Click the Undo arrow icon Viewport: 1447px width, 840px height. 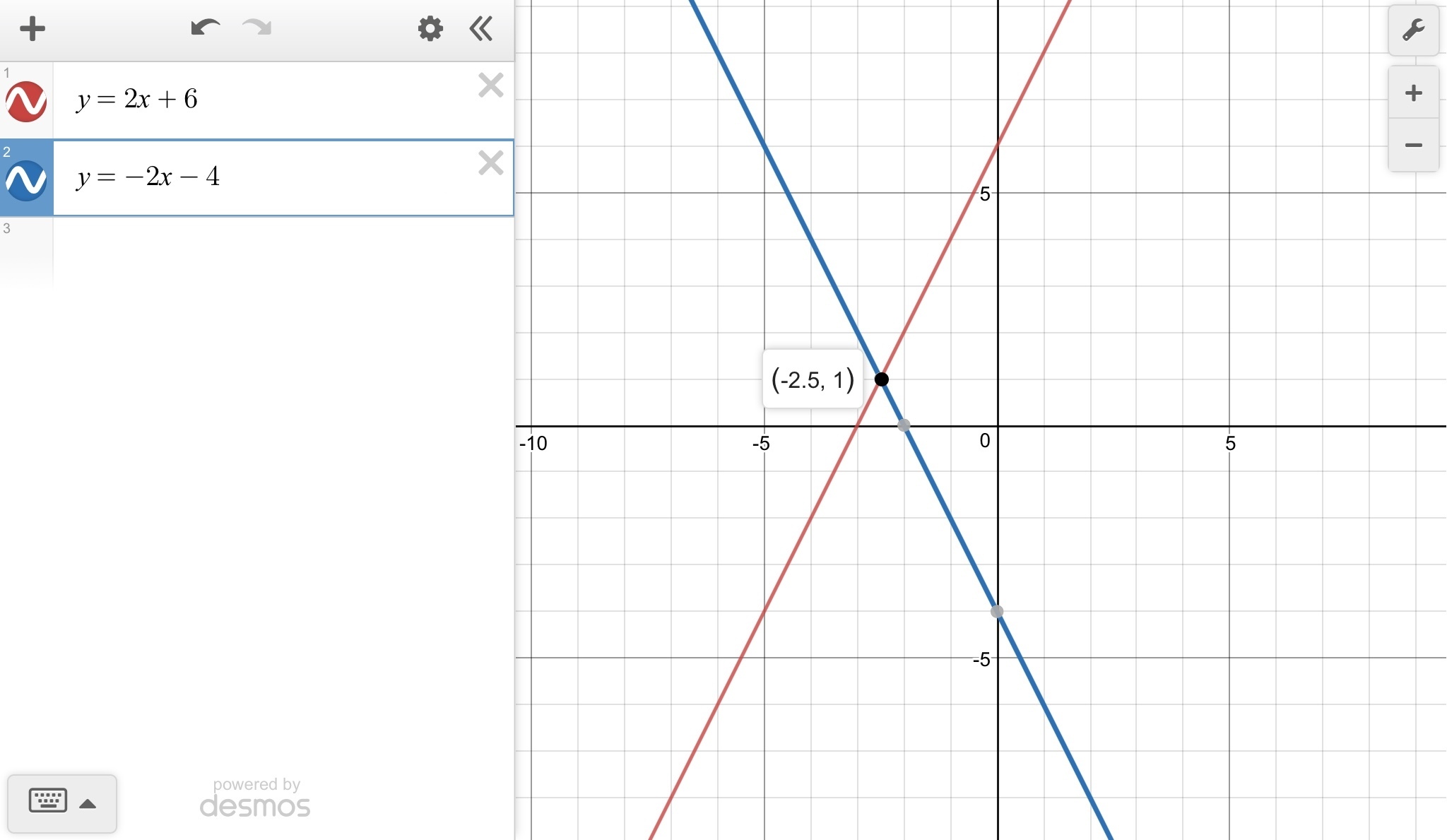pos(205,28)
